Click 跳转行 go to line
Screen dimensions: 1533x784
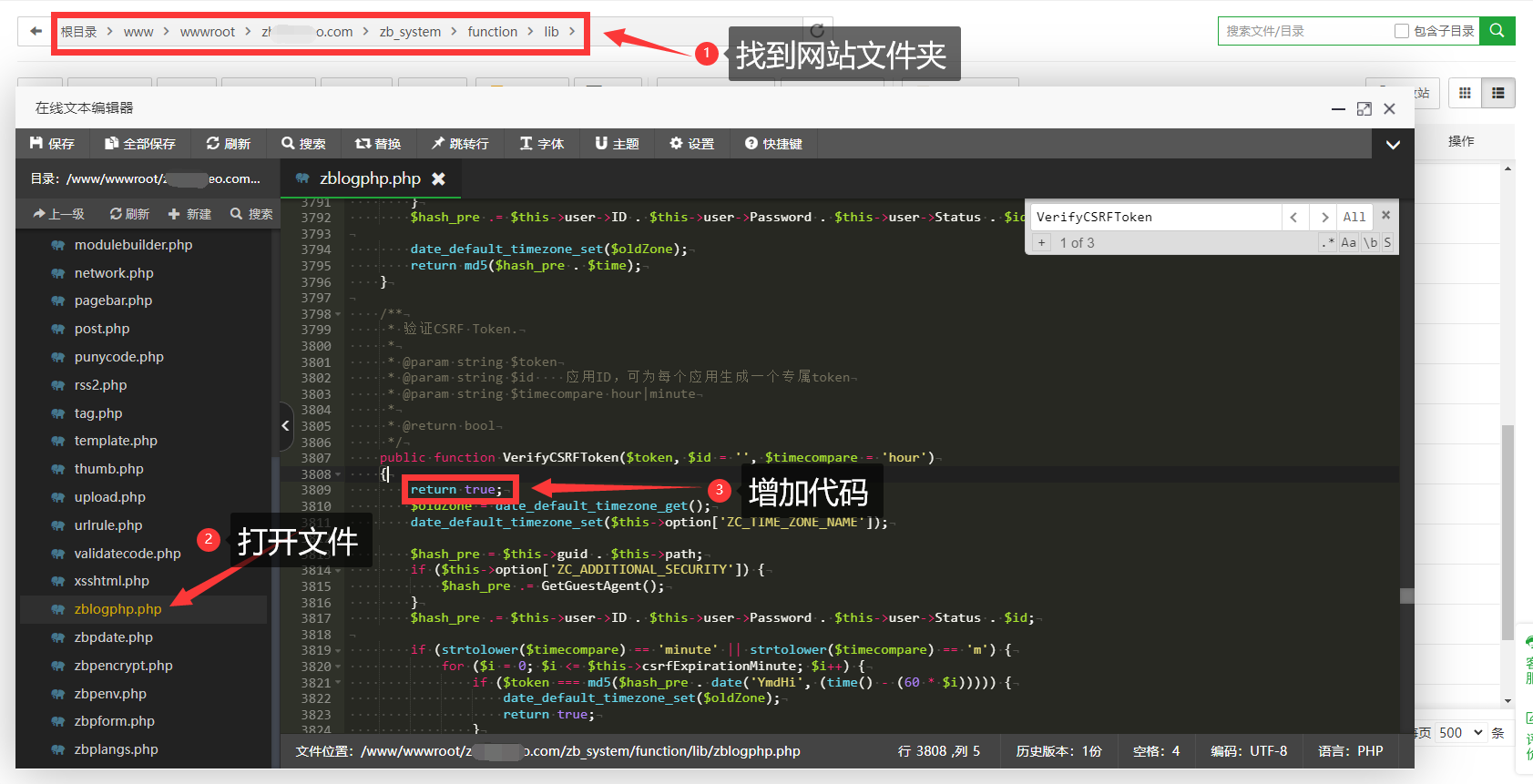click(x=460, y=144)
